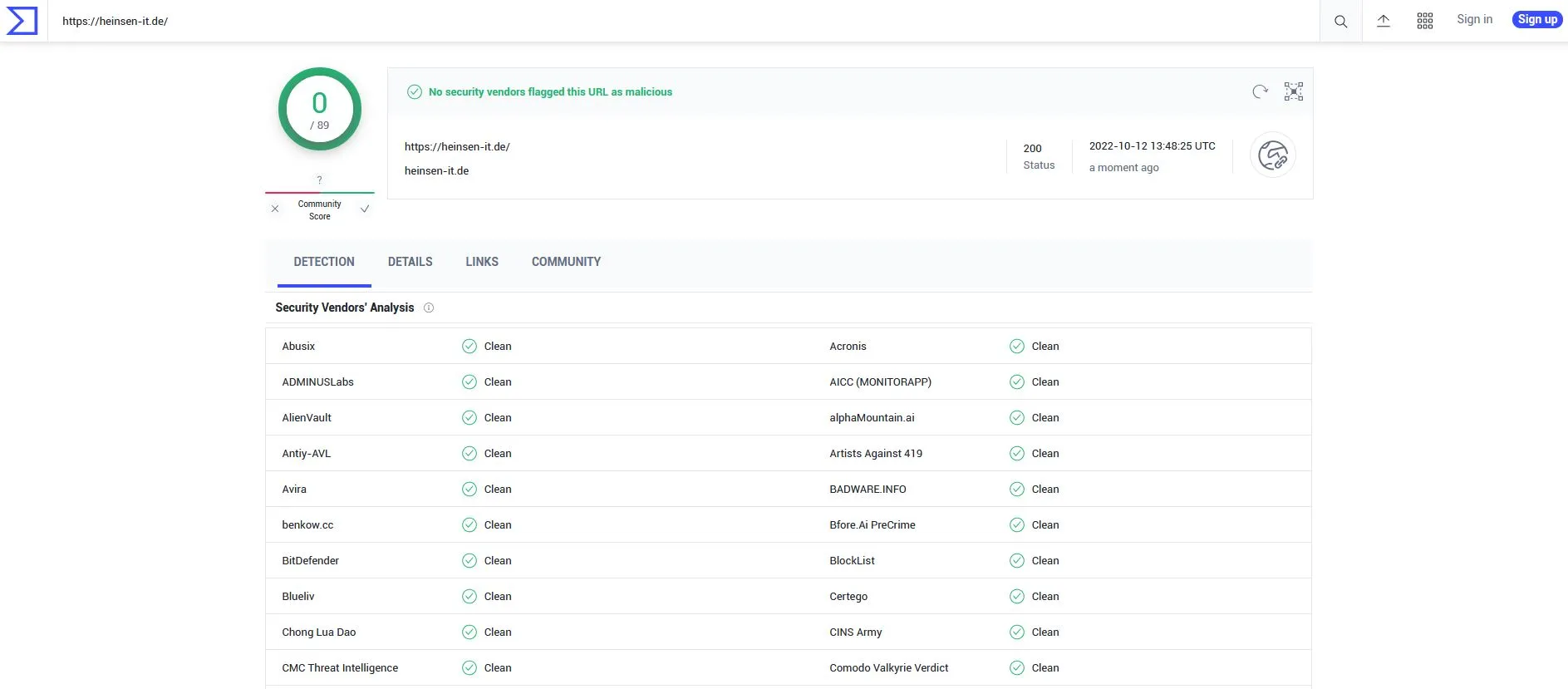1568x689 pixels.
Task: Click the reanalyze refresh icon
Action: 1261,91
